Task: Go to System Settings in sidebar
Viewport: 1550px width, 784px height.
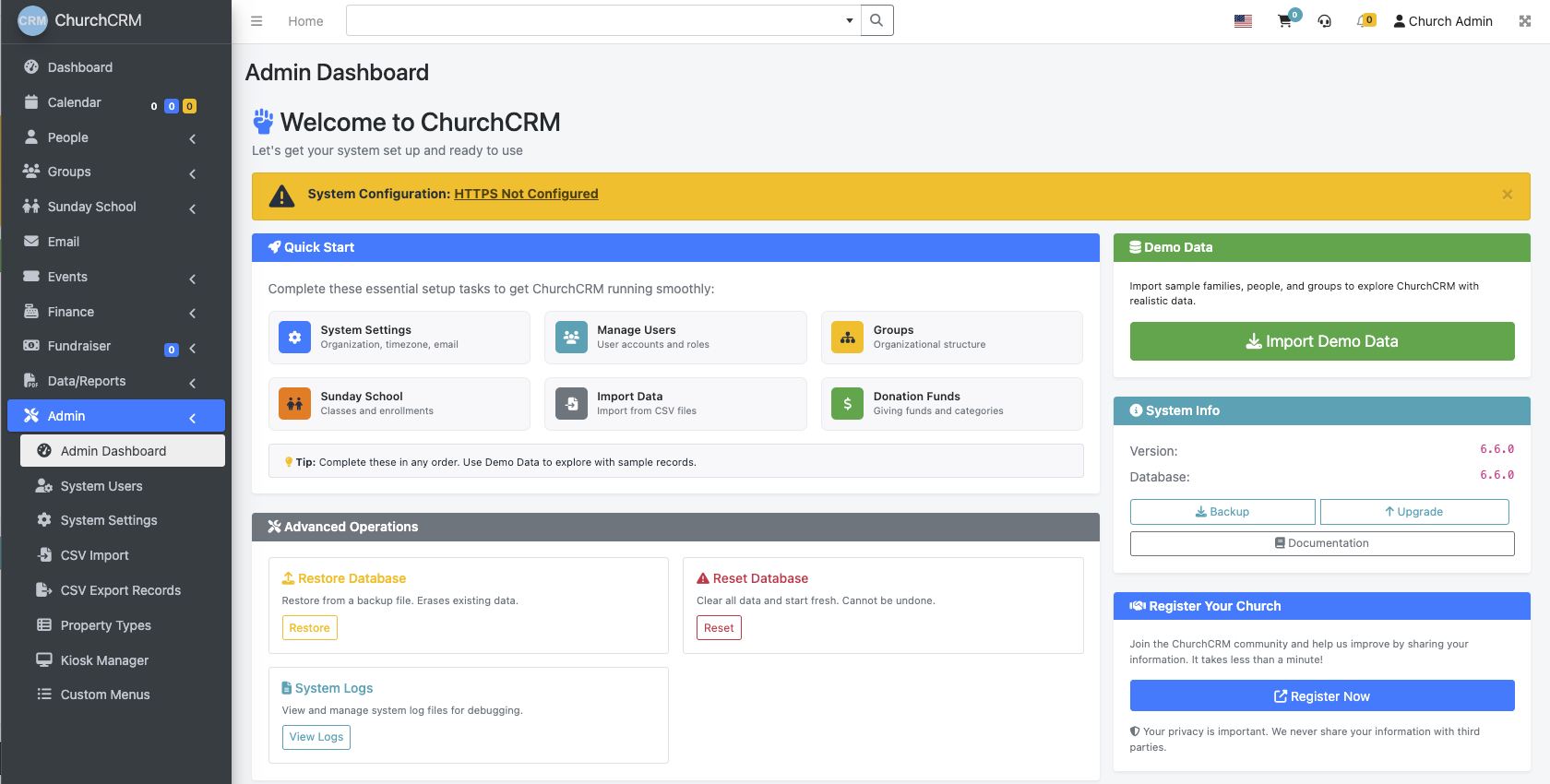Action: (123, 520)
